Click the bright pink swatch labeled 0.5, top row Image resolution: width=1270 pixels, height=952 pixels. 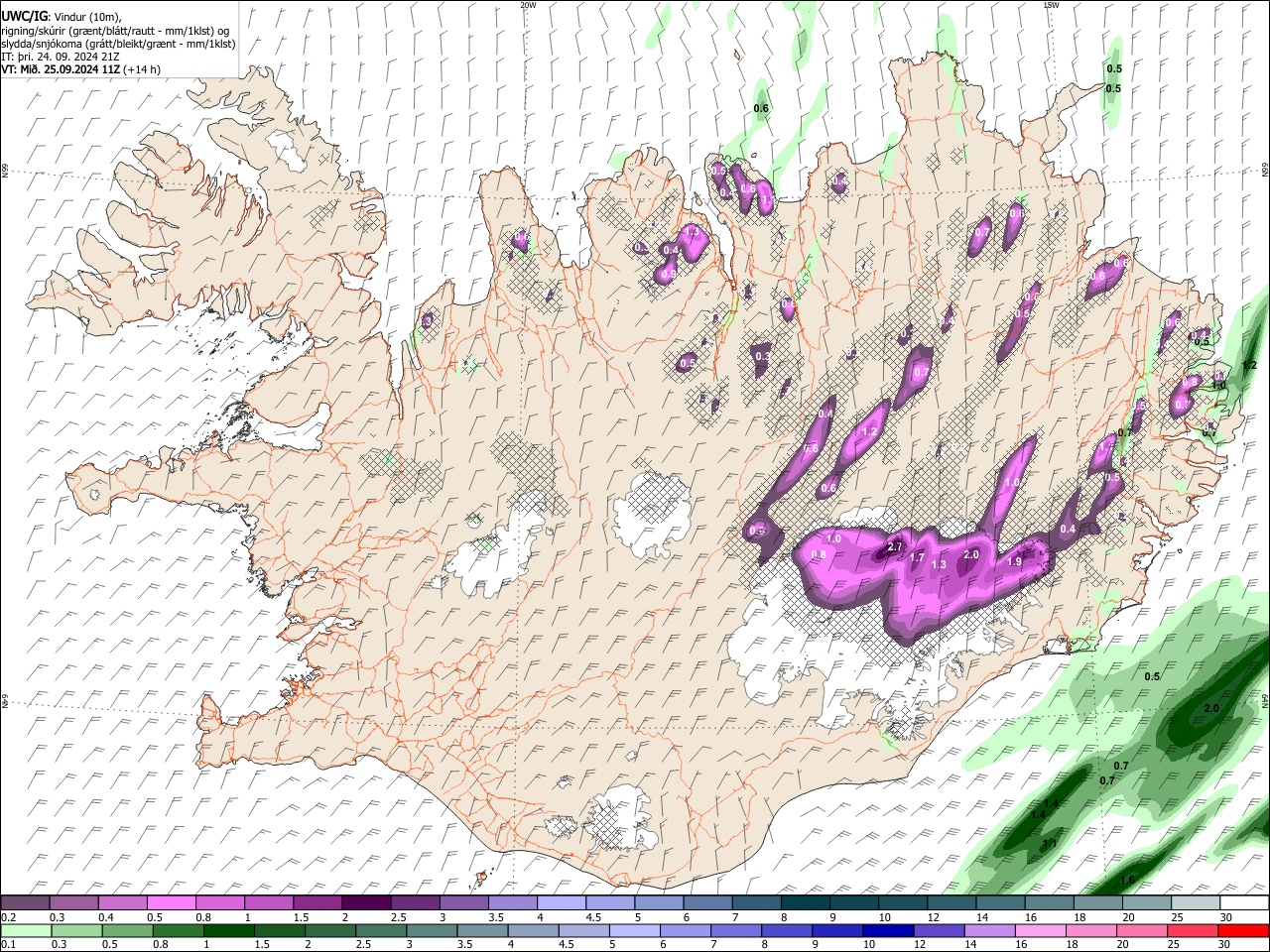pyautogui.click(x=172, y=902)
